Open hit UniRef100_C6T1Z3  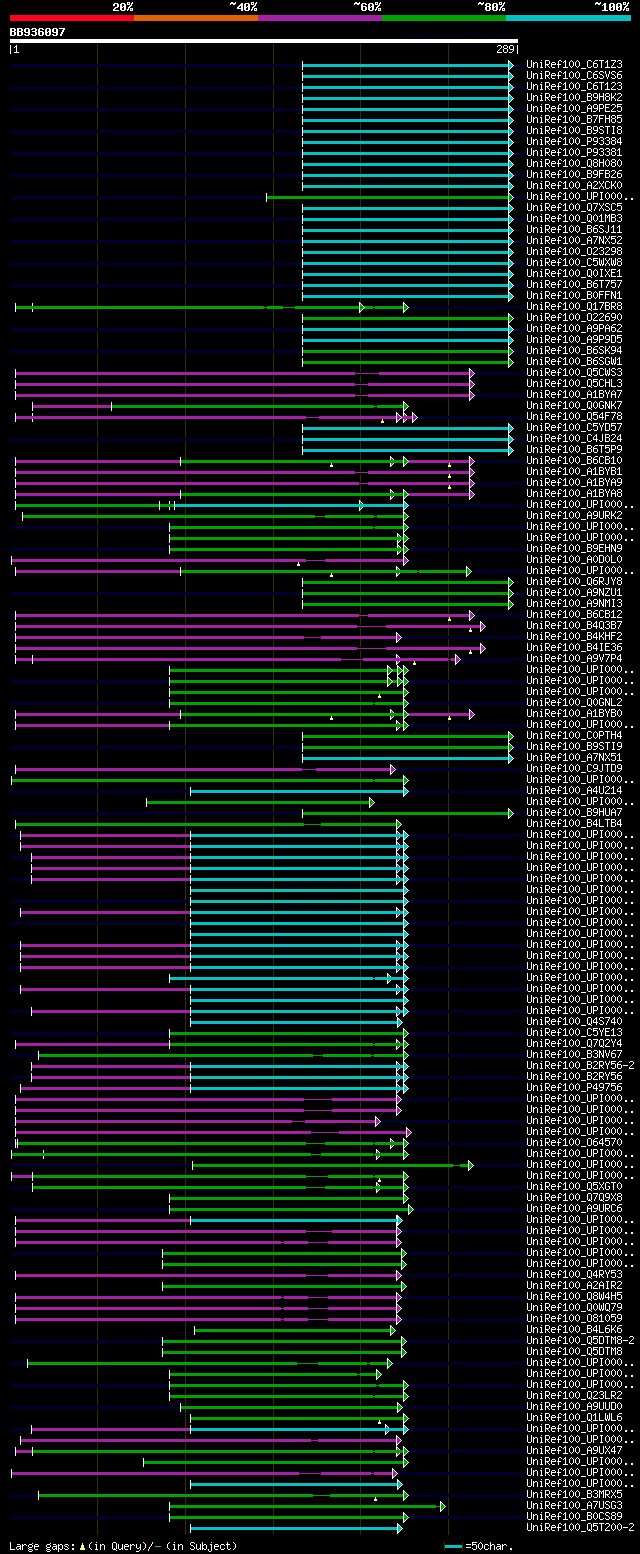(574, 64)
